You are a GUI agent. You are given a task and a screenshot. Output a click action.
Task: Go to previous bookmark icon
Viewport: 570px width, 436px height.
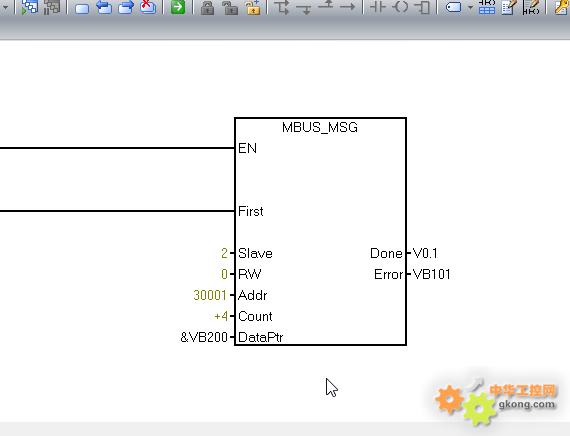[x=104, y=7]
